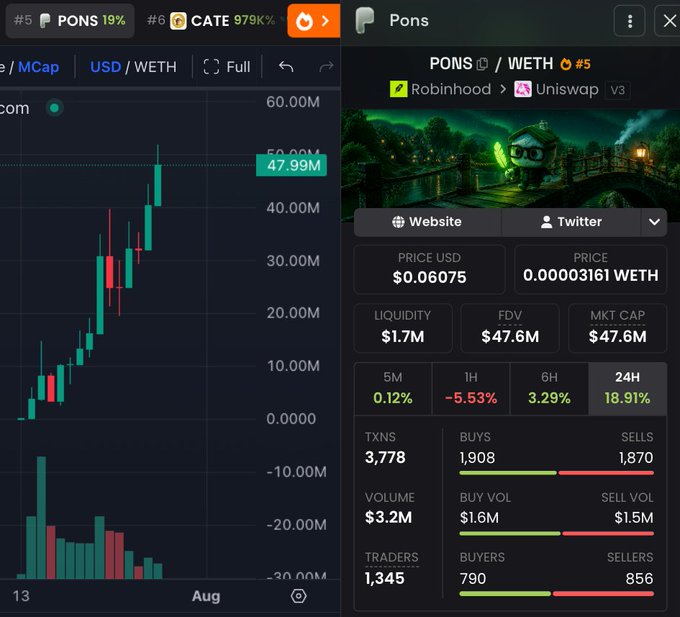Click the 47.99M current price label

tap(291, 165)
